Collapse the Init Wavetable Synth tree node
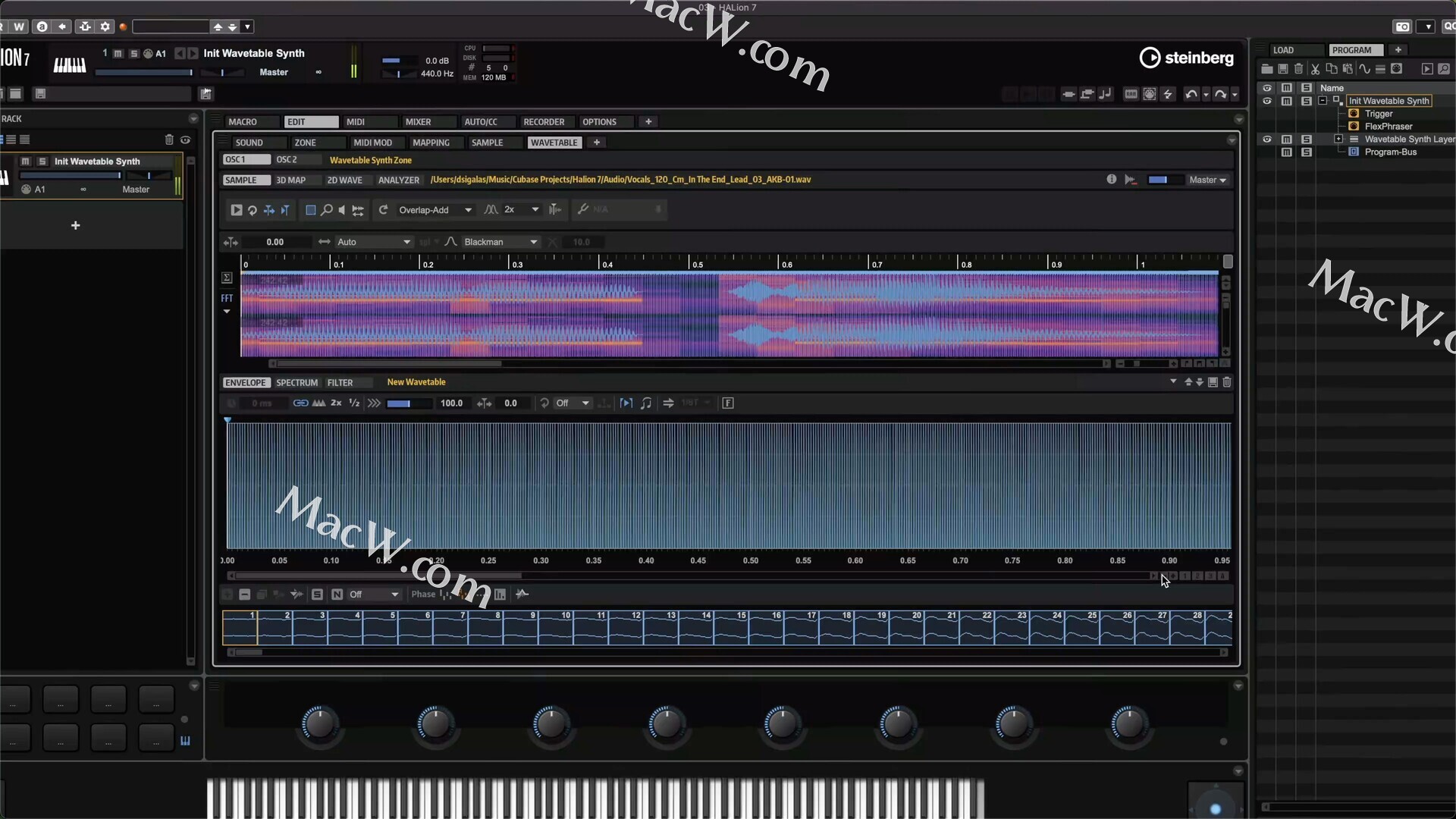The width and height of the screenshot is (1456, 819). (1323, 101)
